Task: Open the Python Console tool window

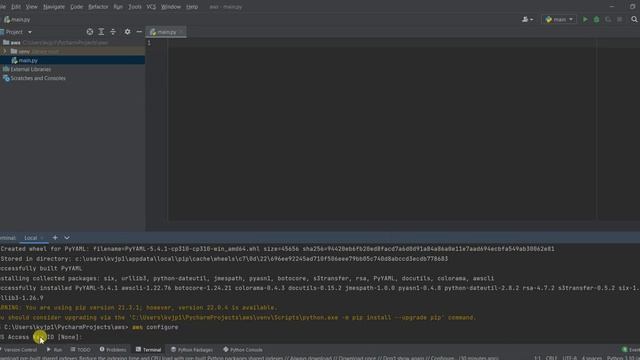Action: pyautogui.click(x=243, y=350)
